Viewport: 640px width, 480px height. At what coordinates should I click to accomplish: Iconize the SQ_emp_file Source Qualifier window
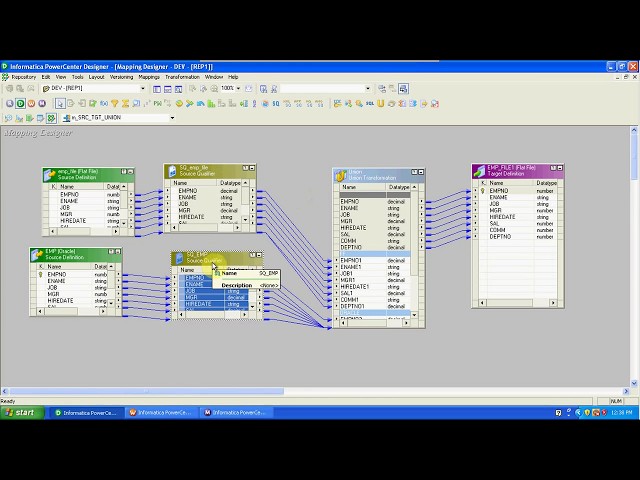(x=252, y=168)
